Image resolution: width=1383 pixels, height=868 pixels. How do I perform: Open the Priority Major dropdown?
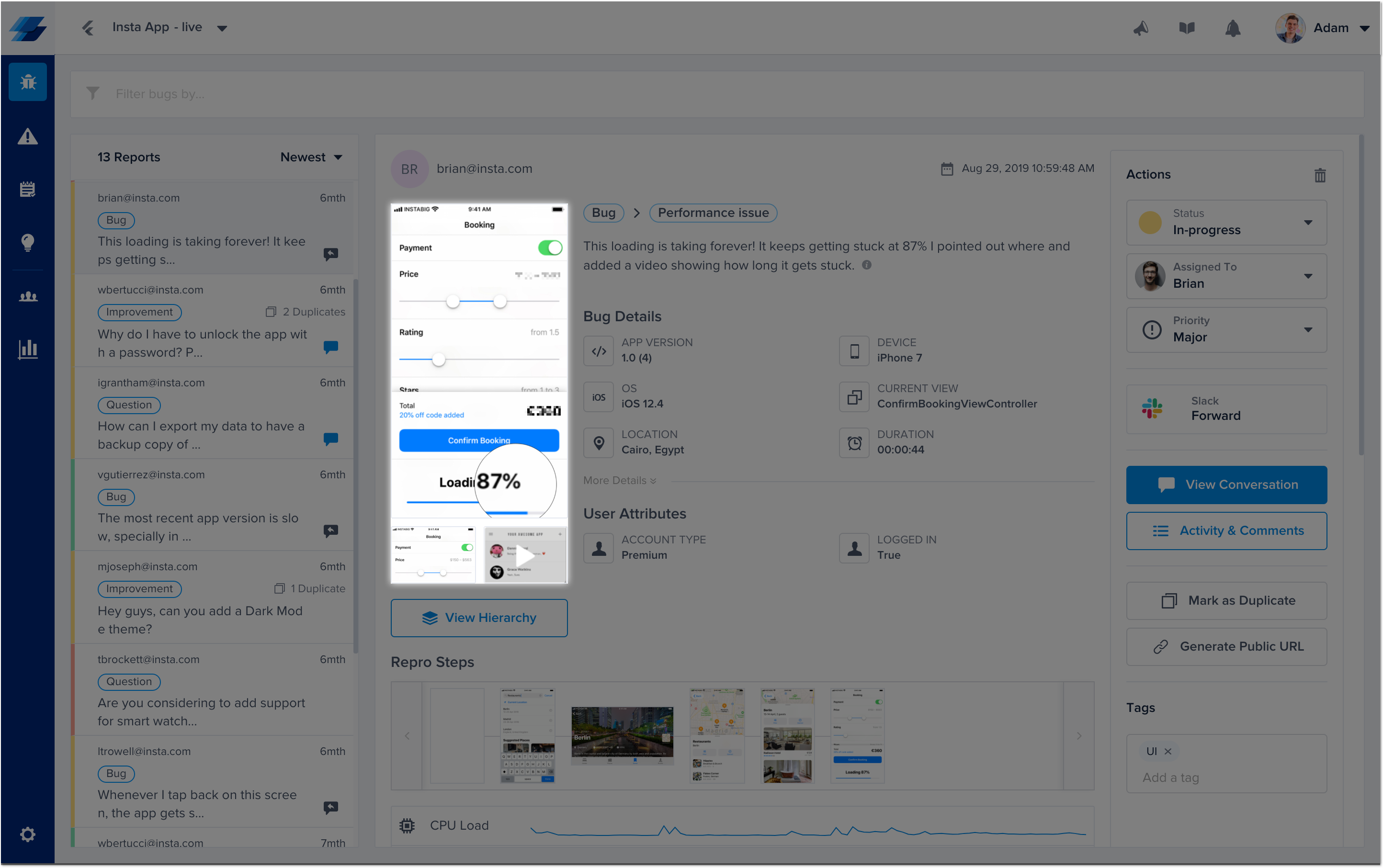pos(1226,330)
